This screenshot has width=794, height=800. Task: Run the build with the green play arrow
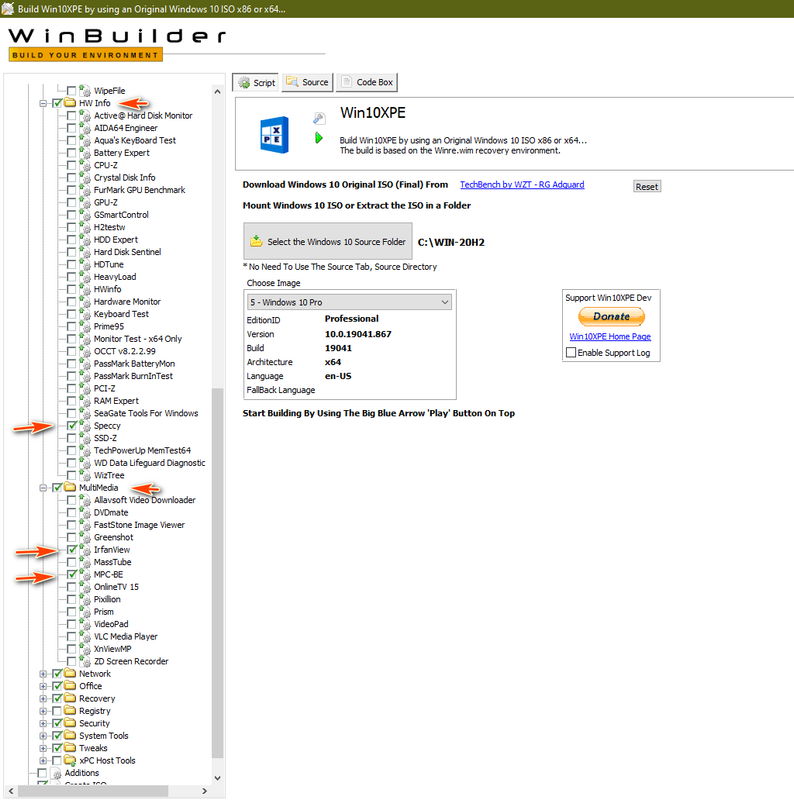[319, 138]
